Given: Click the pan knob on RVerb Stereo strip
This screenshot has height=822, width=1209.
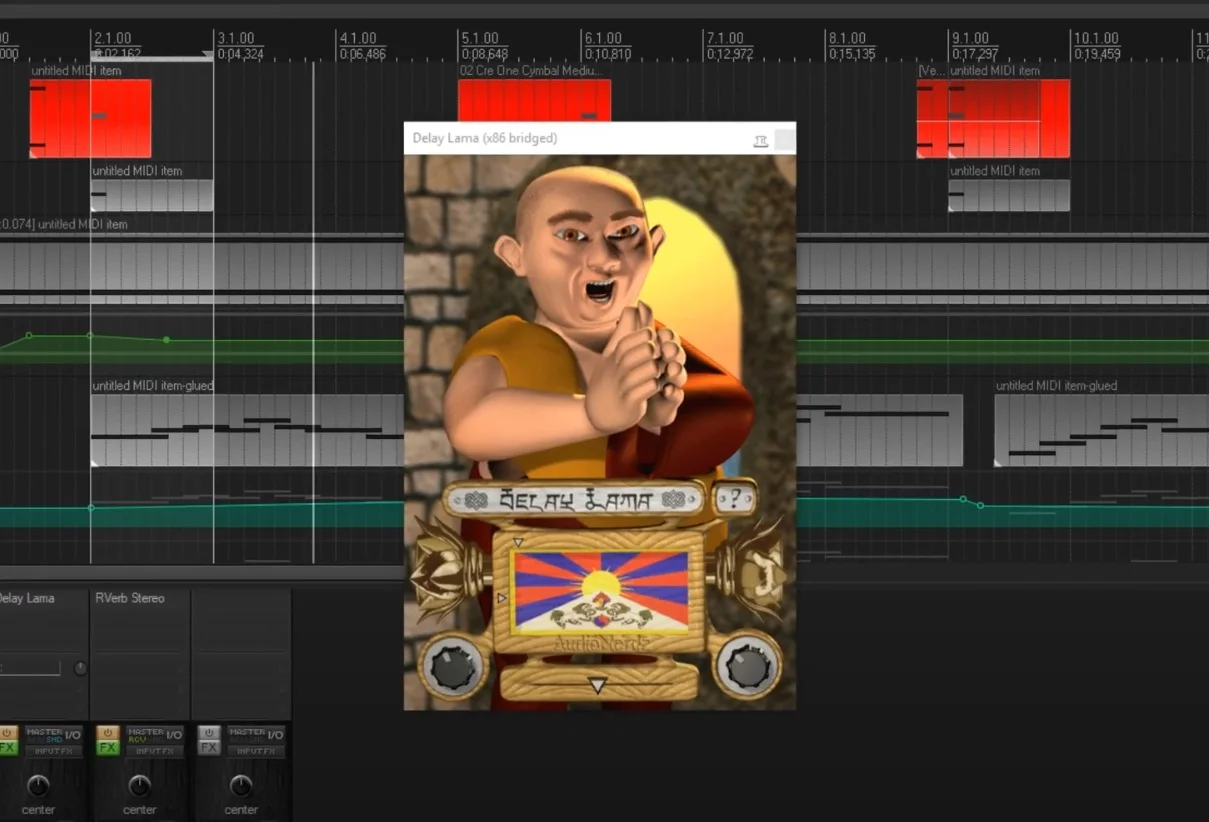Looking at the screenshot, I should 140,785.
